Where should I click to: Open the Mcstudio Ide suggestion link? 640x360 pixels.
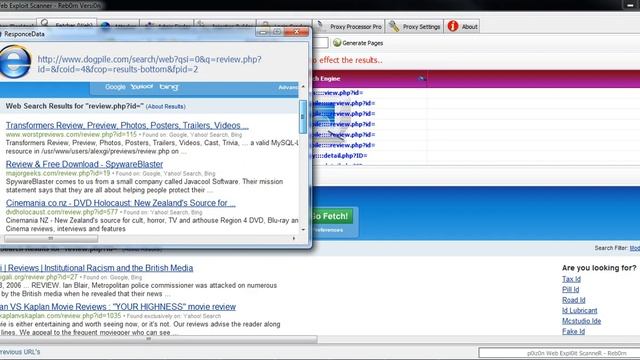pyautogui.click(x=581, y=321)
